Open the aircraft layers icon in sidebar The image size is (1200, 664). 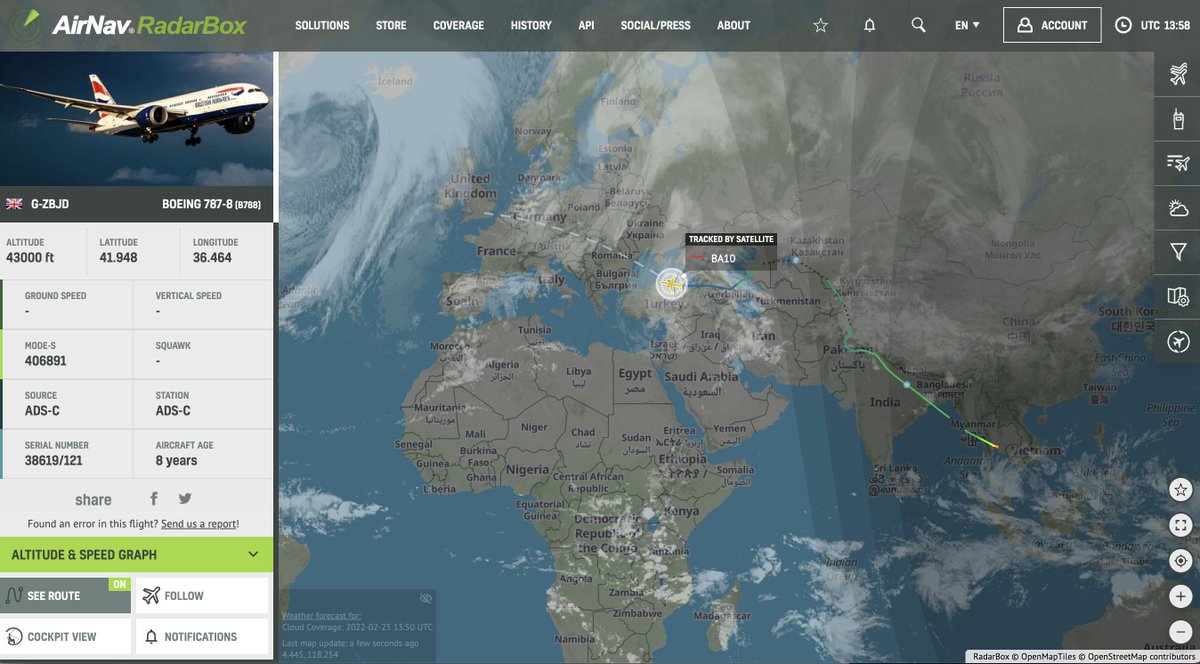click(x=1178, y=72)
